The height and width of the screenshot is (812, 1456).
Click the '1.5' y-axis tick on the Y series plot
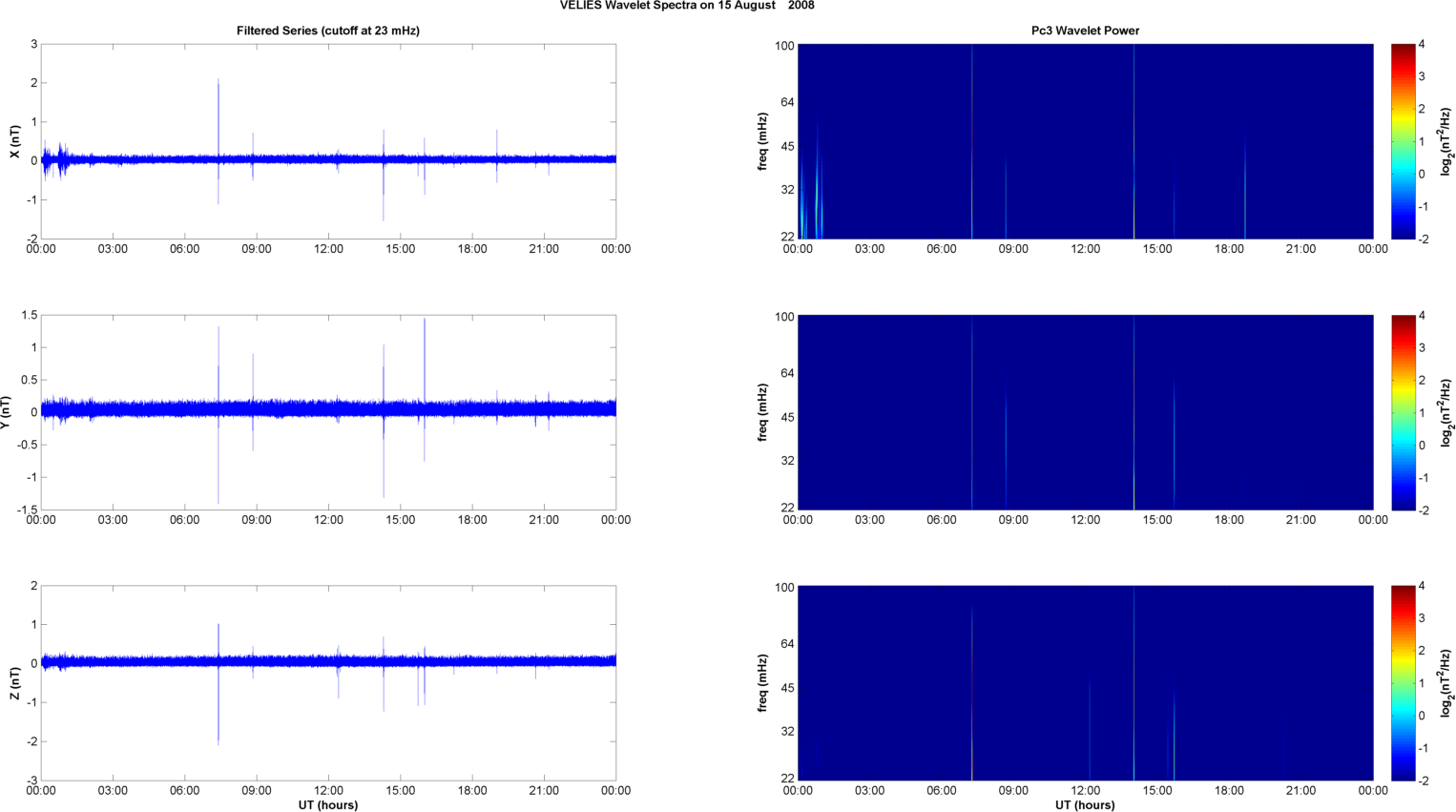point(29,315)
